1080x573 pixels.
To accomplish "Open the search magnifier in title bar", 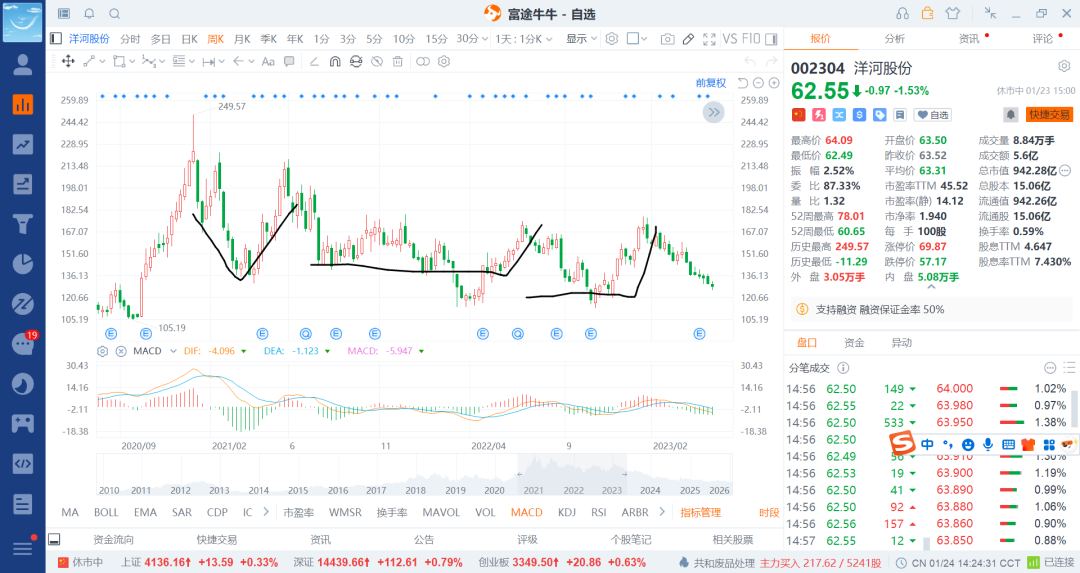I will pos(115,14).
